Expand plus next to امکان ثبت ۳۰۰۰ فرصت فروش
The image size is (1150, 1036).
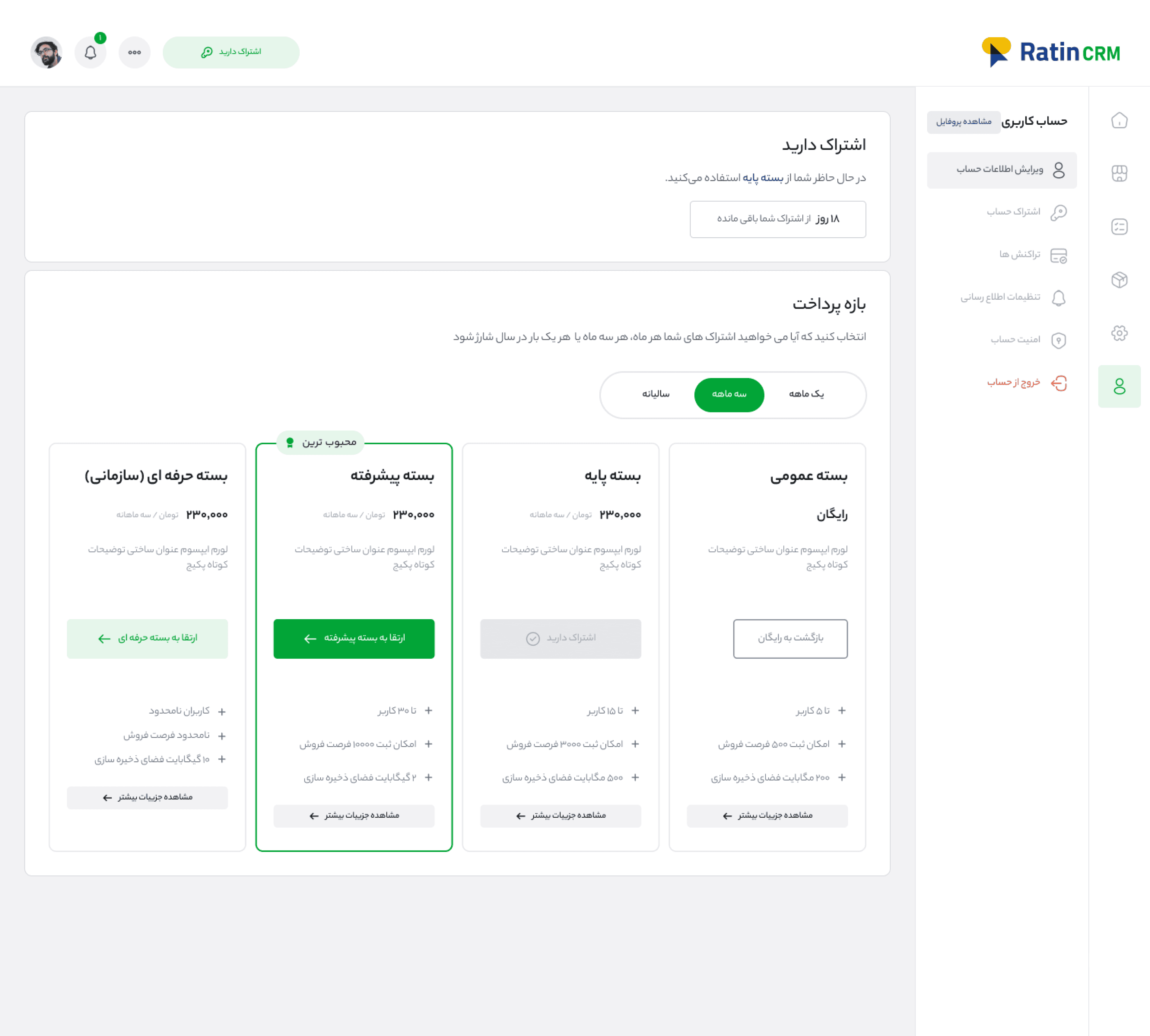635,744
